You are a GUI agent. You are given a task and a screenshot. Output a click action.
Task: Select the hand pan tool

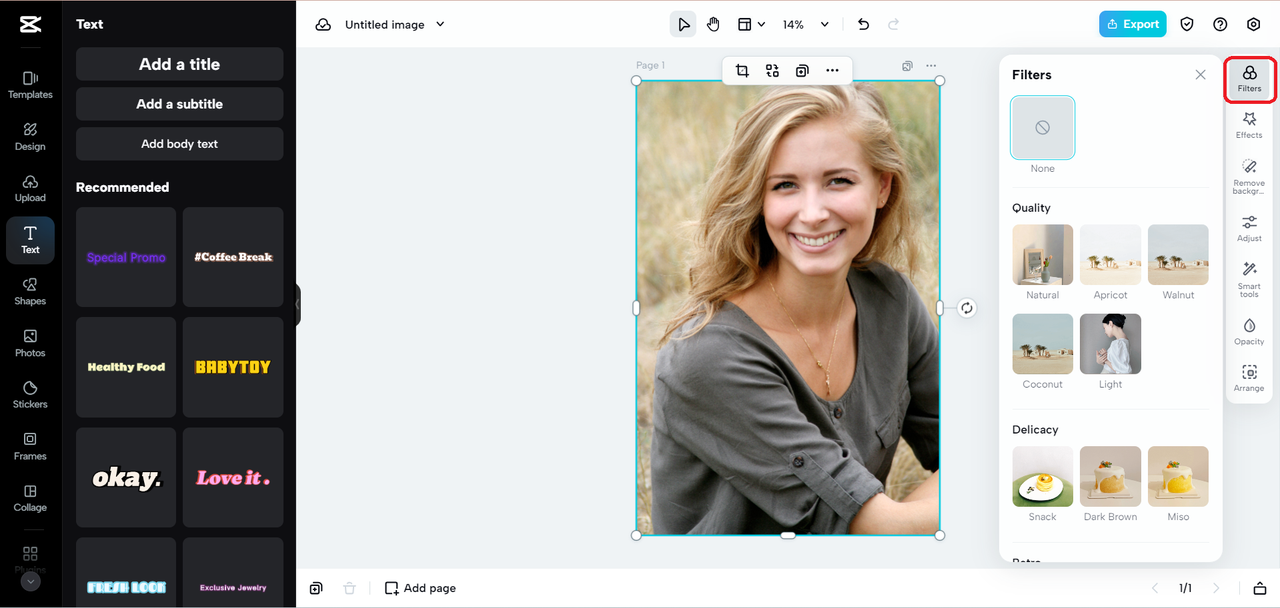[x=713, y=24]
